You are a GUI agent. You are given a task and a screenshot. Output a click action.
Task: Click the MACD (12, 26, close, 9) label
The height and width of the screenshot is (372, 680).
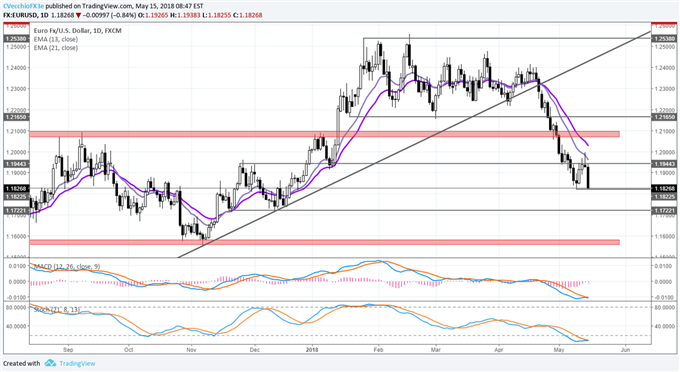pos(67,266)
